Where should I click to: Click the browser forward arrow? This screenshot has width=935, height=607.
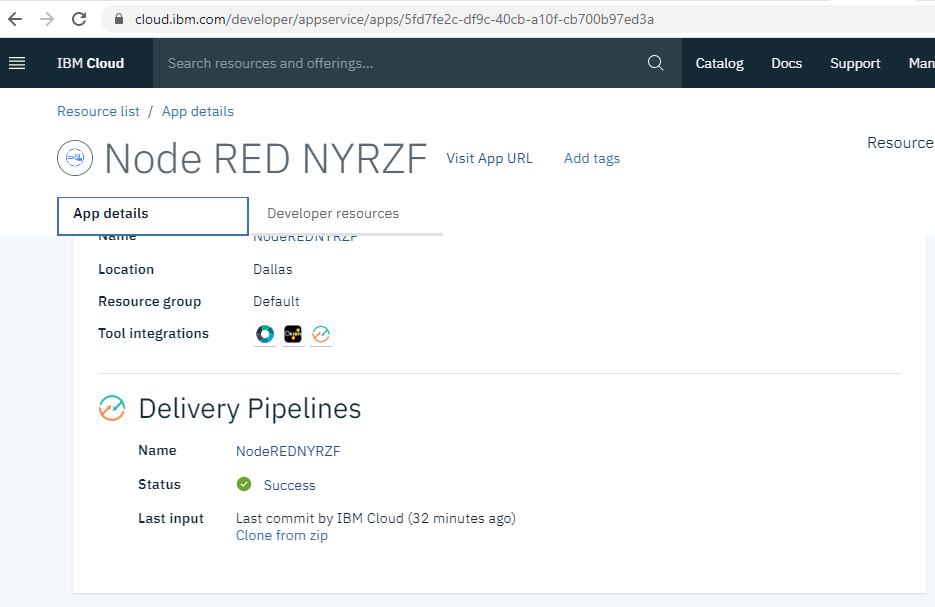(x=47, y=19)
